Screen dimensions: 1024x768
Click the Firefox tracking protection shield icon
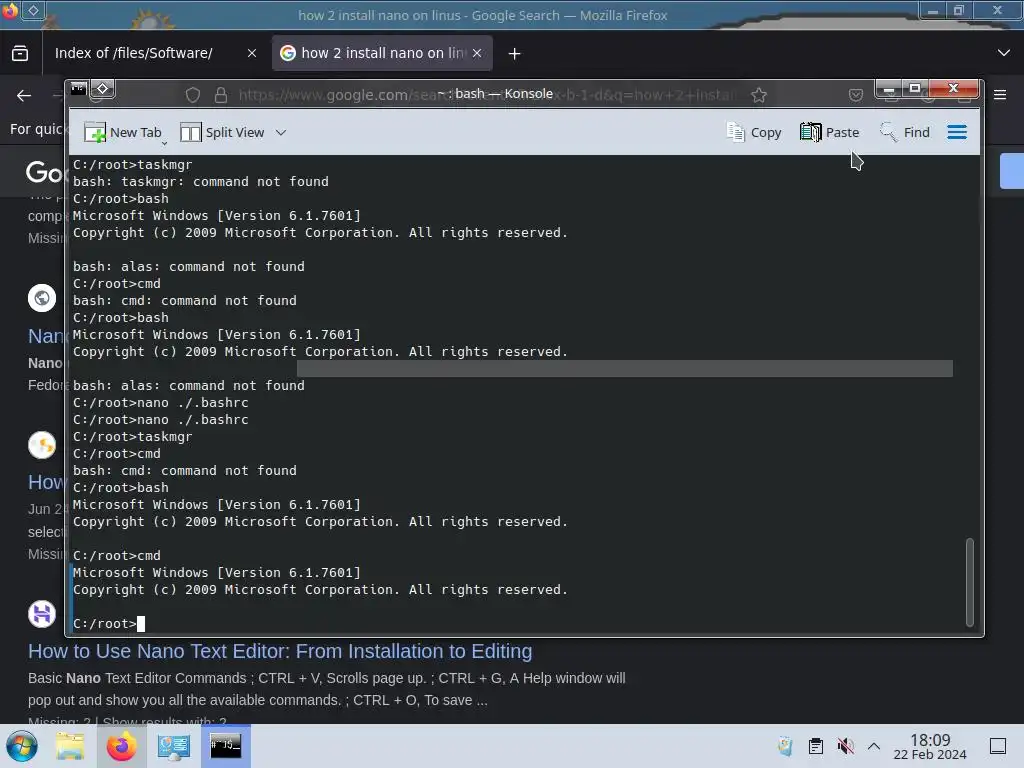click(193, 95)
